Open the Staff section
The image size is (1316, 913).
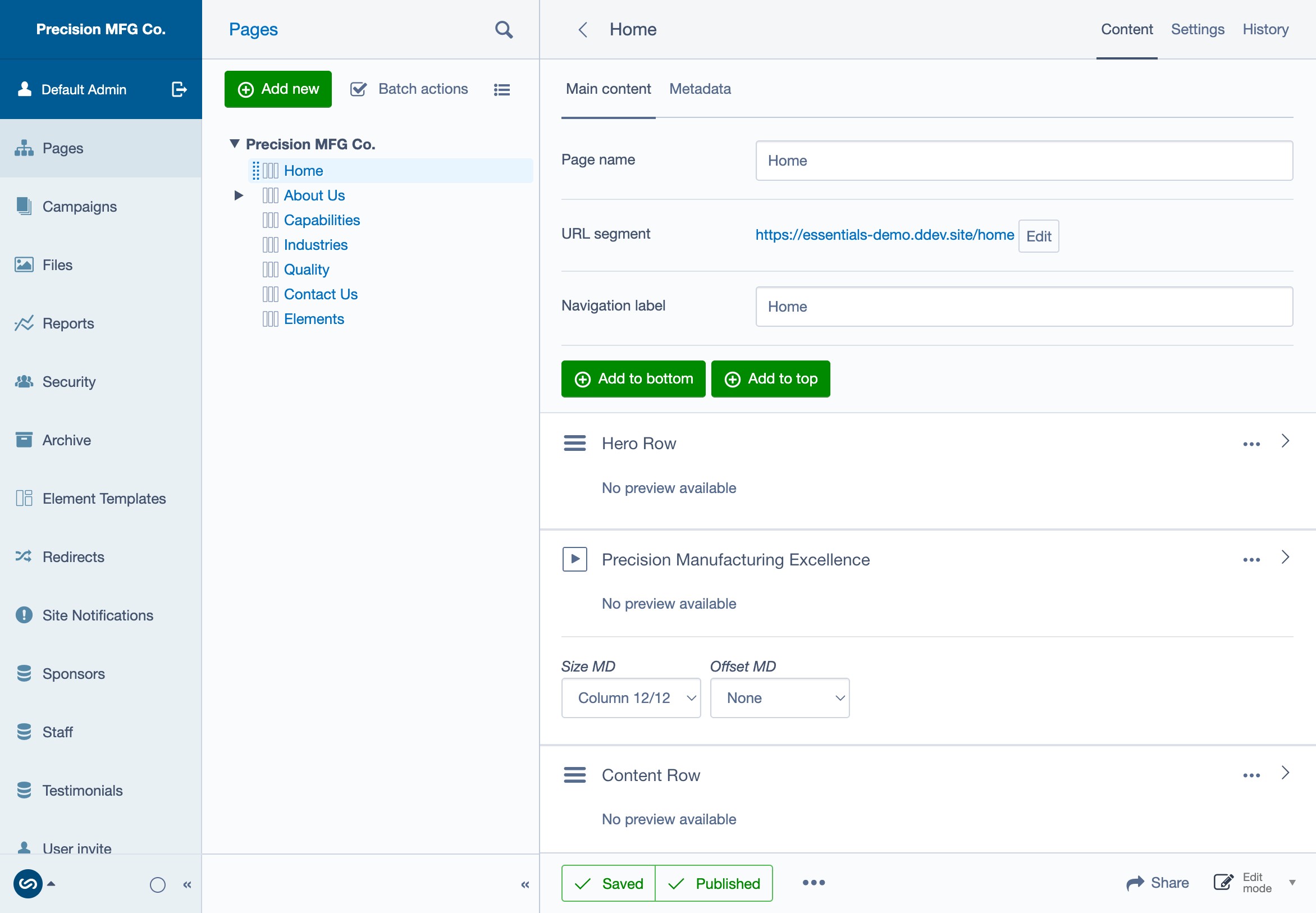[x=100, y=732]
